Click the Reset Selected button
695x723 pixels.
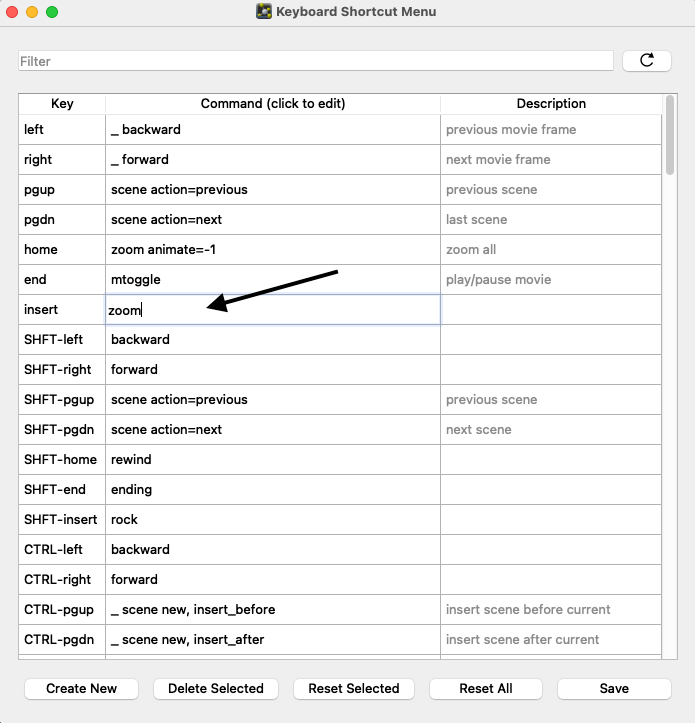[x=354, y=688]
